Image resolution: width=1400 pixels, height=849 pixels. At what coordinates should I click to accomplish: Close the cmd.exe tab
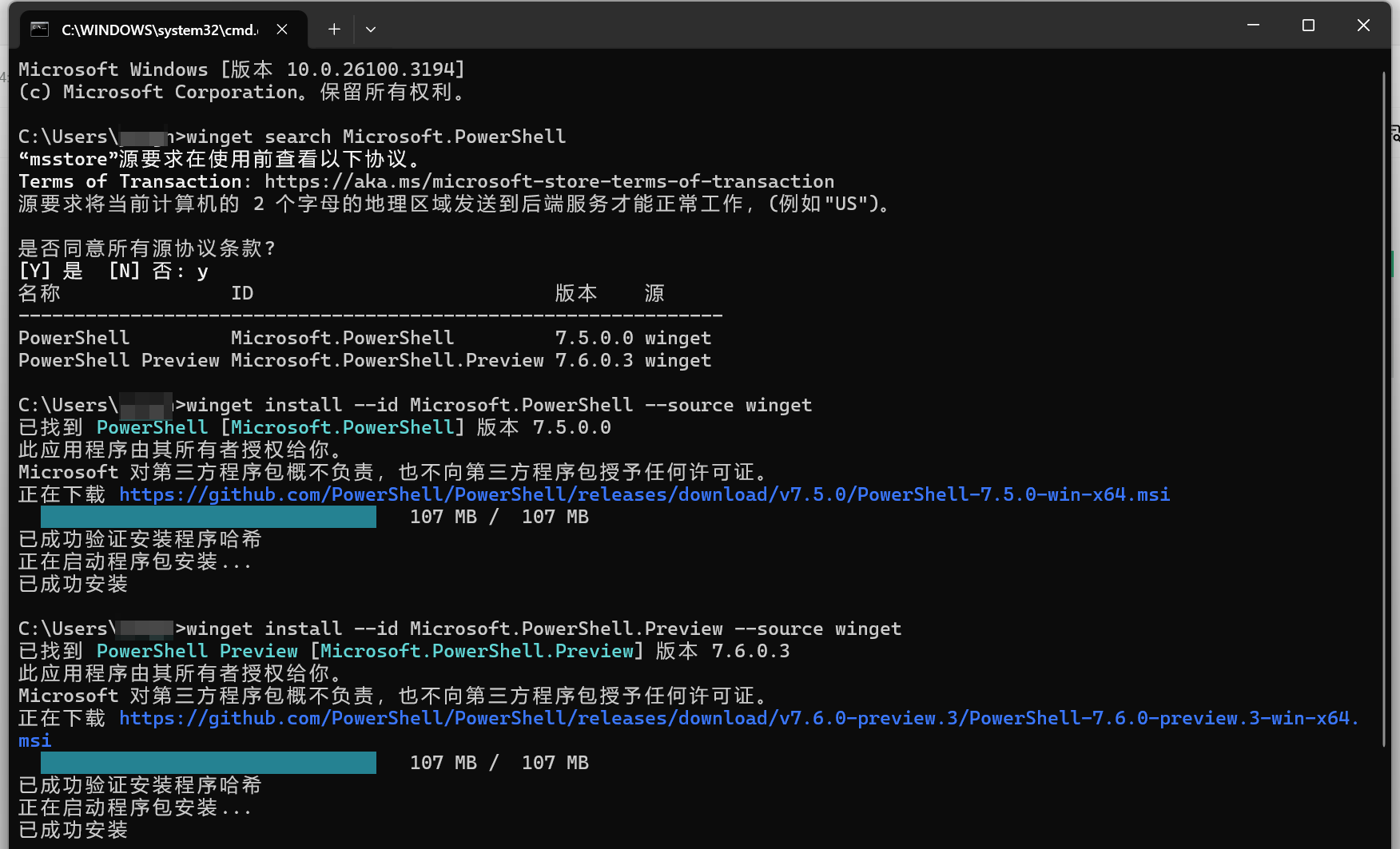[282, 30]
